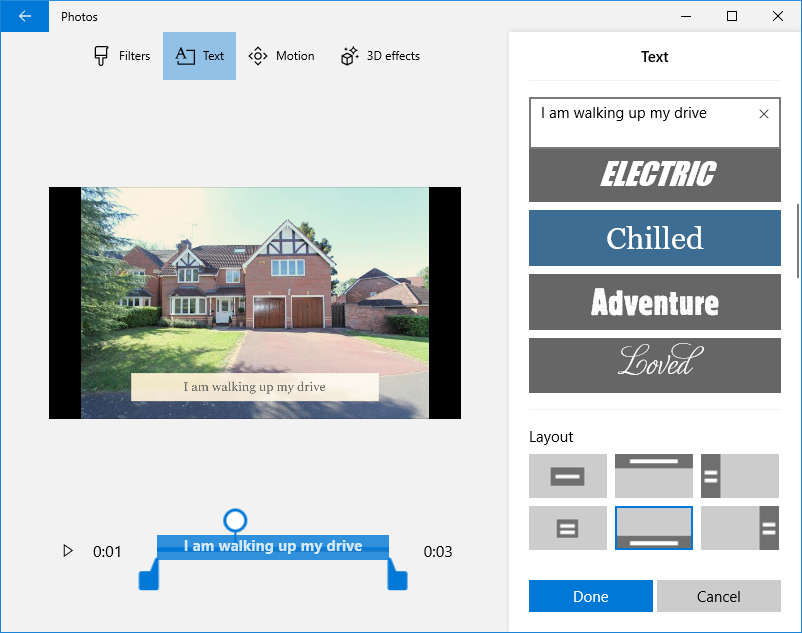Minimize the Photos window
The height and width of the screenshot is (633, 802).
tap(686, 16)
